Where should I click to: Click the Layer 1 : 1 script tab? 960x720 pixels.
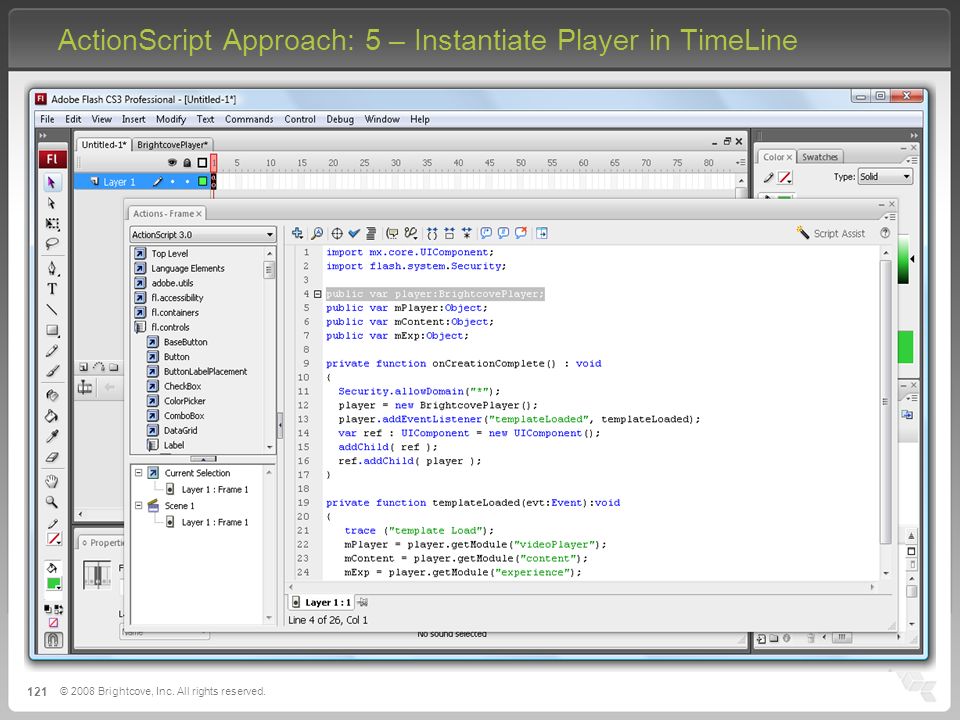(x=322, y=602)
